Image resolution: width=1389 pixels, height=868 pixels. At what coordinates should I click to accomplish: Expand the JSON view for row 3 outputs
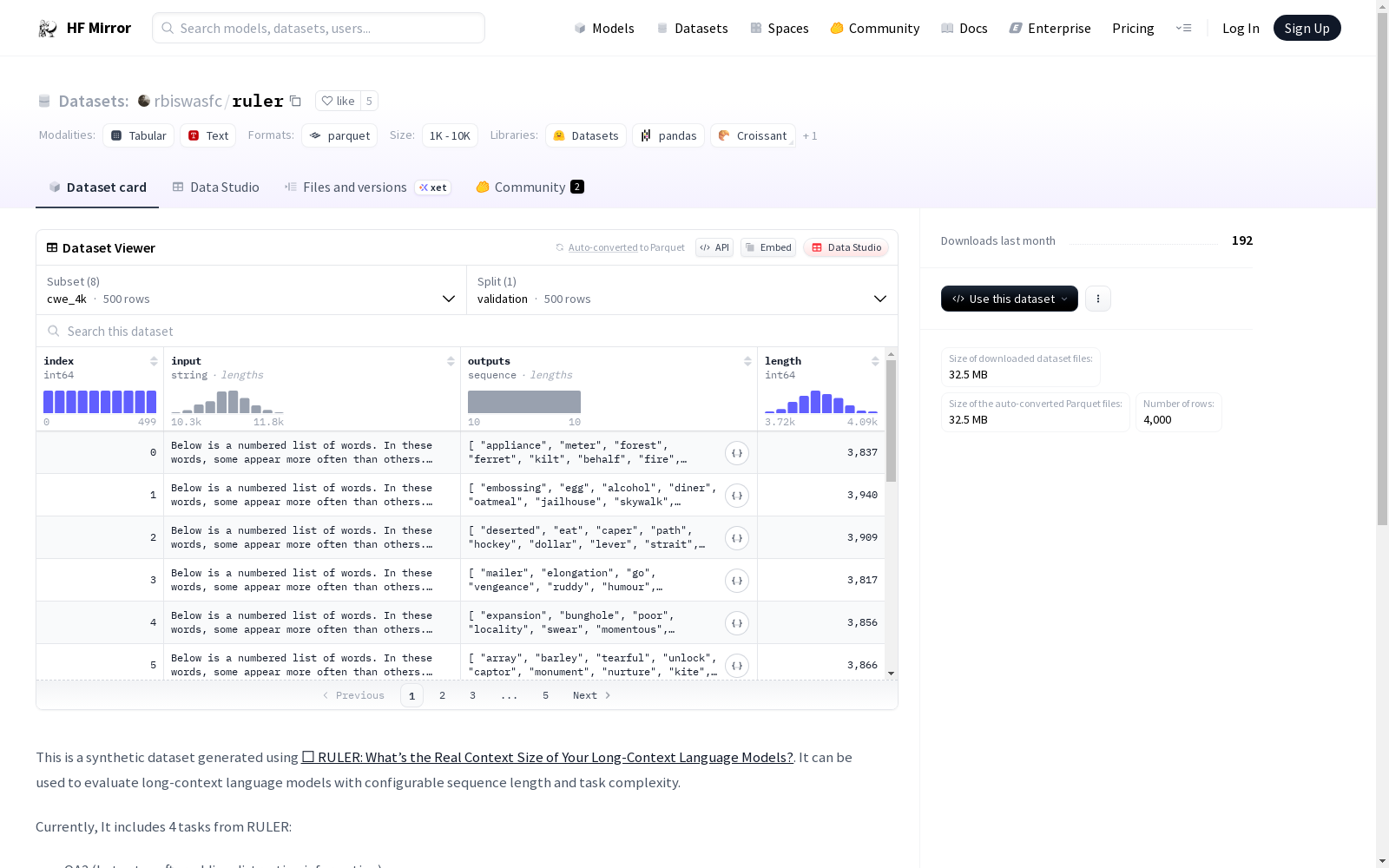(x=737, y=581)
